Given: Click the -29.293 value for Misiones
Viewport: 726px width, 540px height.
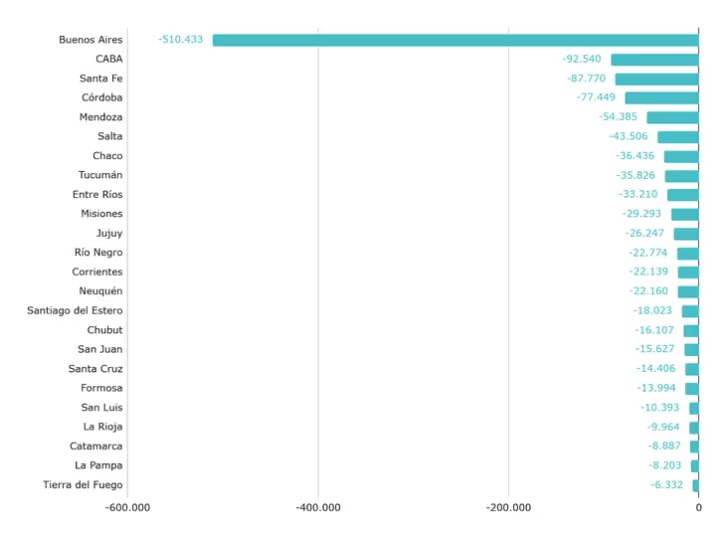Looking at the screenshot, I should point(643,214).
